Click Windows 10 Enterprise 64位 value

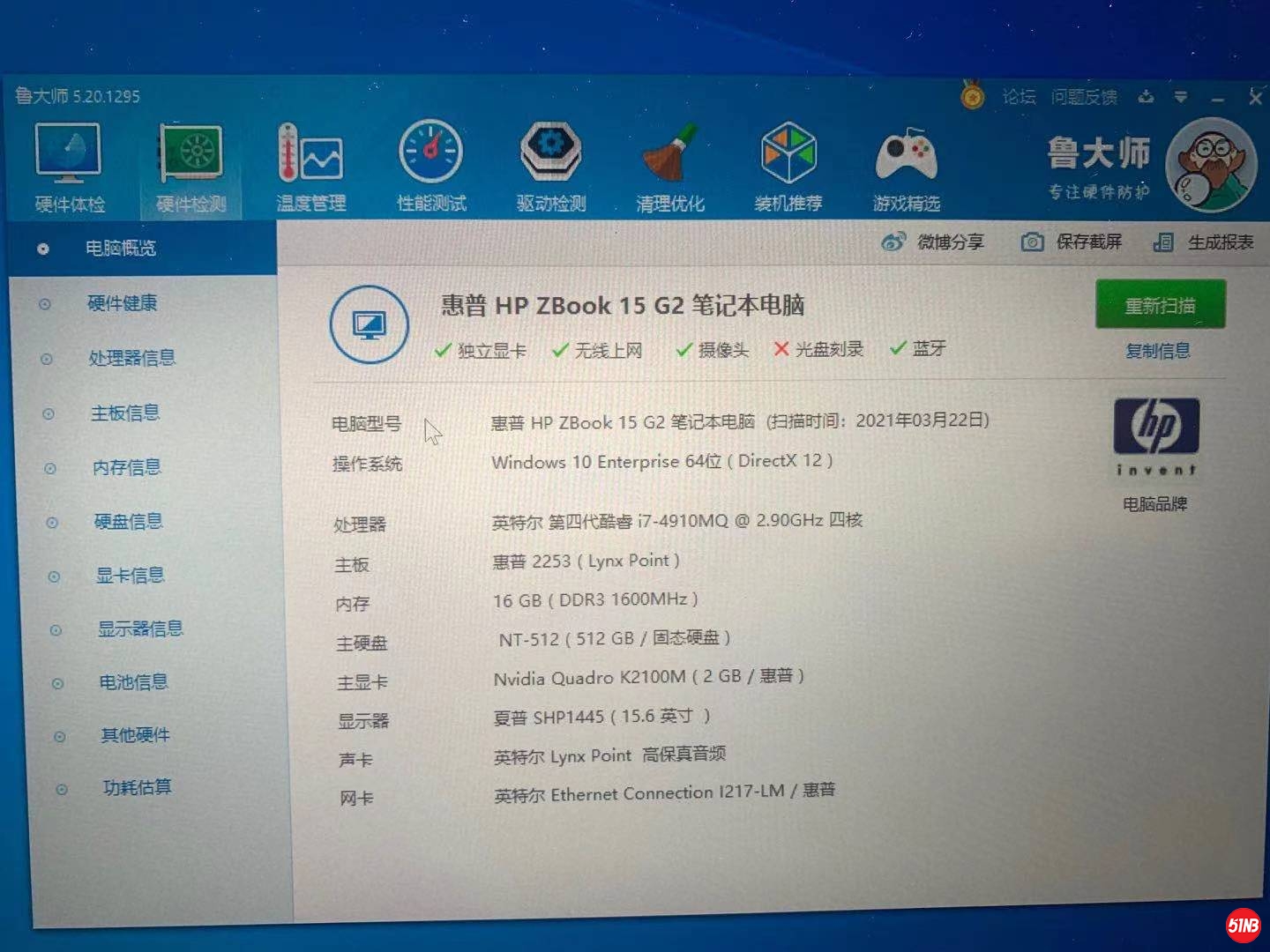tap(661, 461)
